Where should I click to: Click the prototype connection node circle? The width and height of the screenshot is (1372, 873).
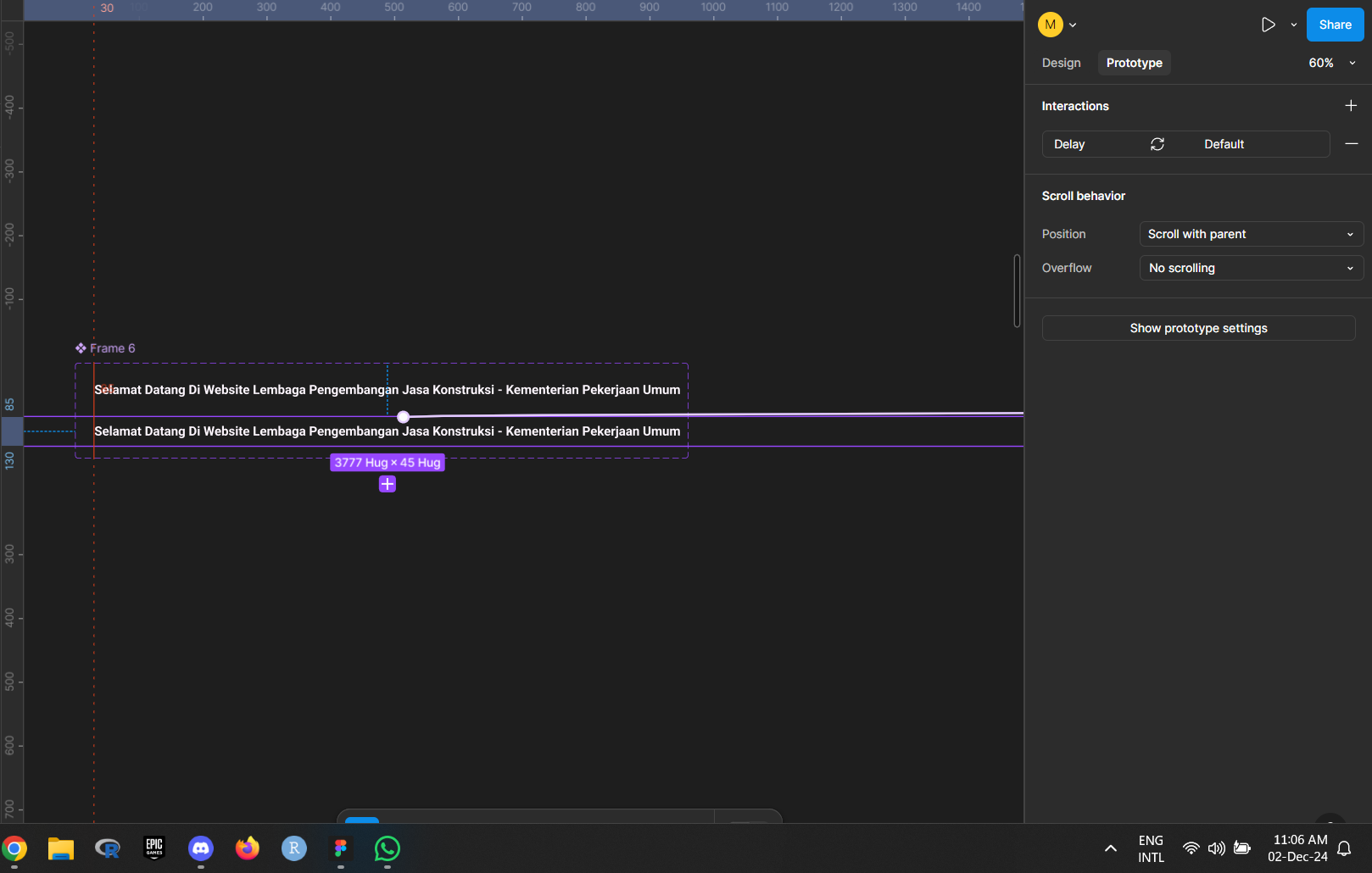click(x=404, y=416)
